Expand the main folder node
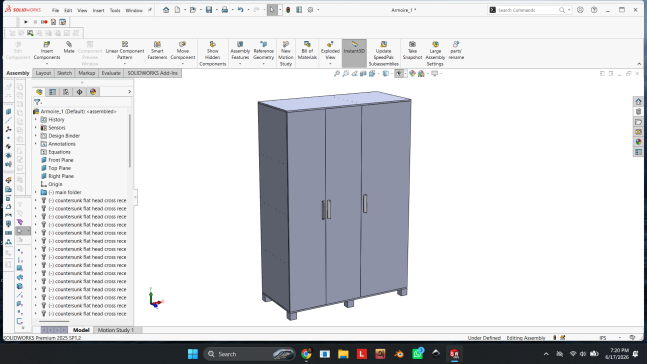 [35, 192]
